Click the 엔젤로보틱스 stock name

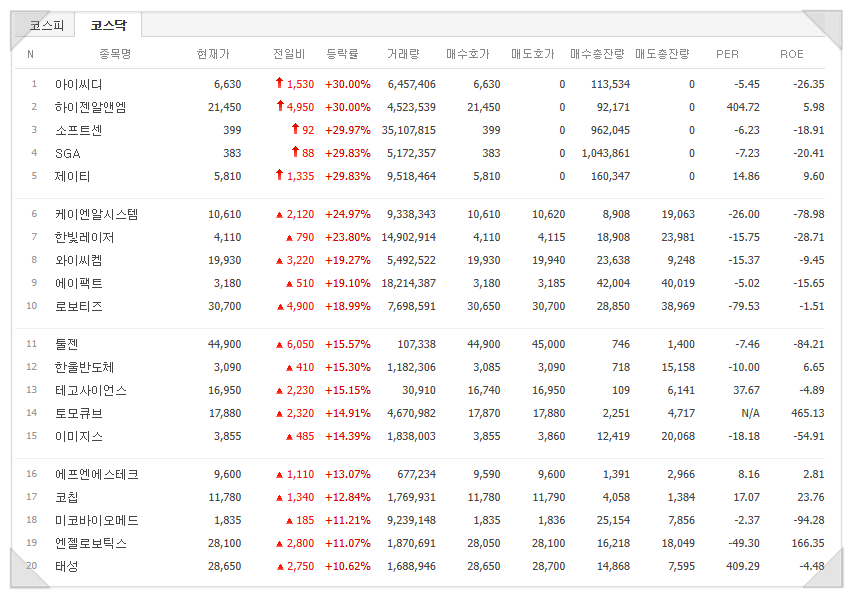(x=90, y=543)
